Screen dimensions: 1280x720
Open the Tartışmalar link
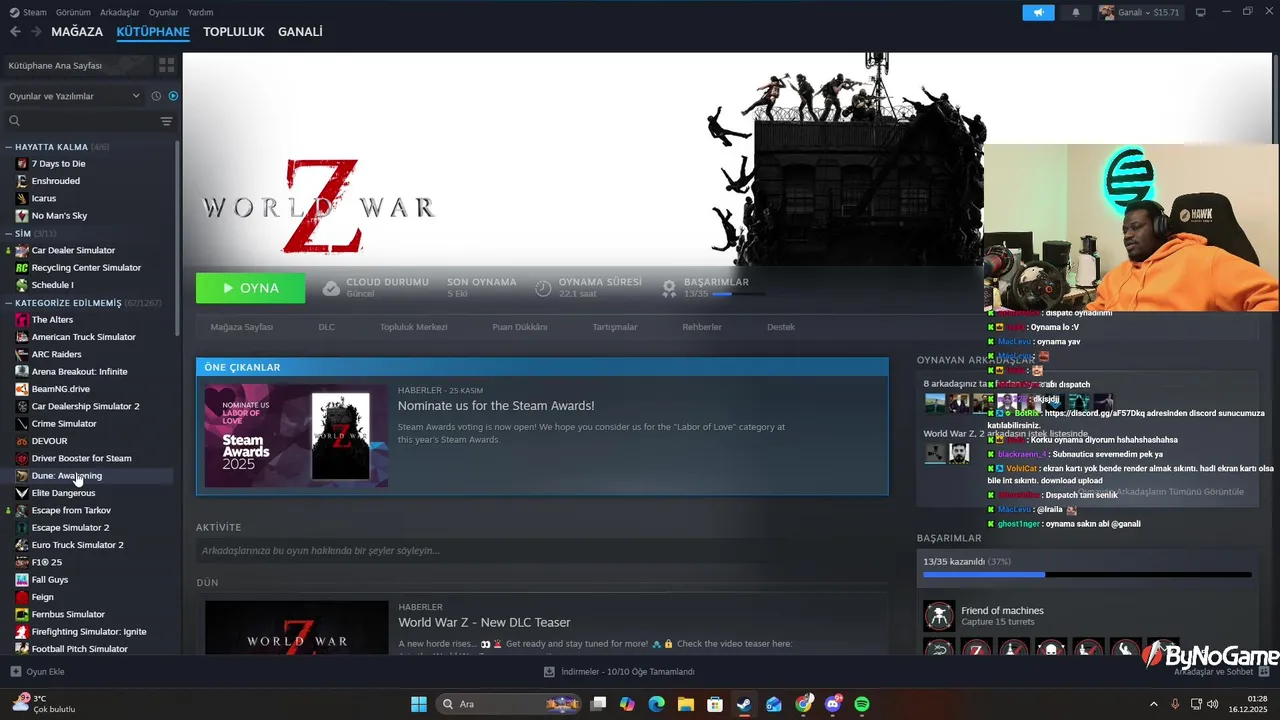(615, 327)
